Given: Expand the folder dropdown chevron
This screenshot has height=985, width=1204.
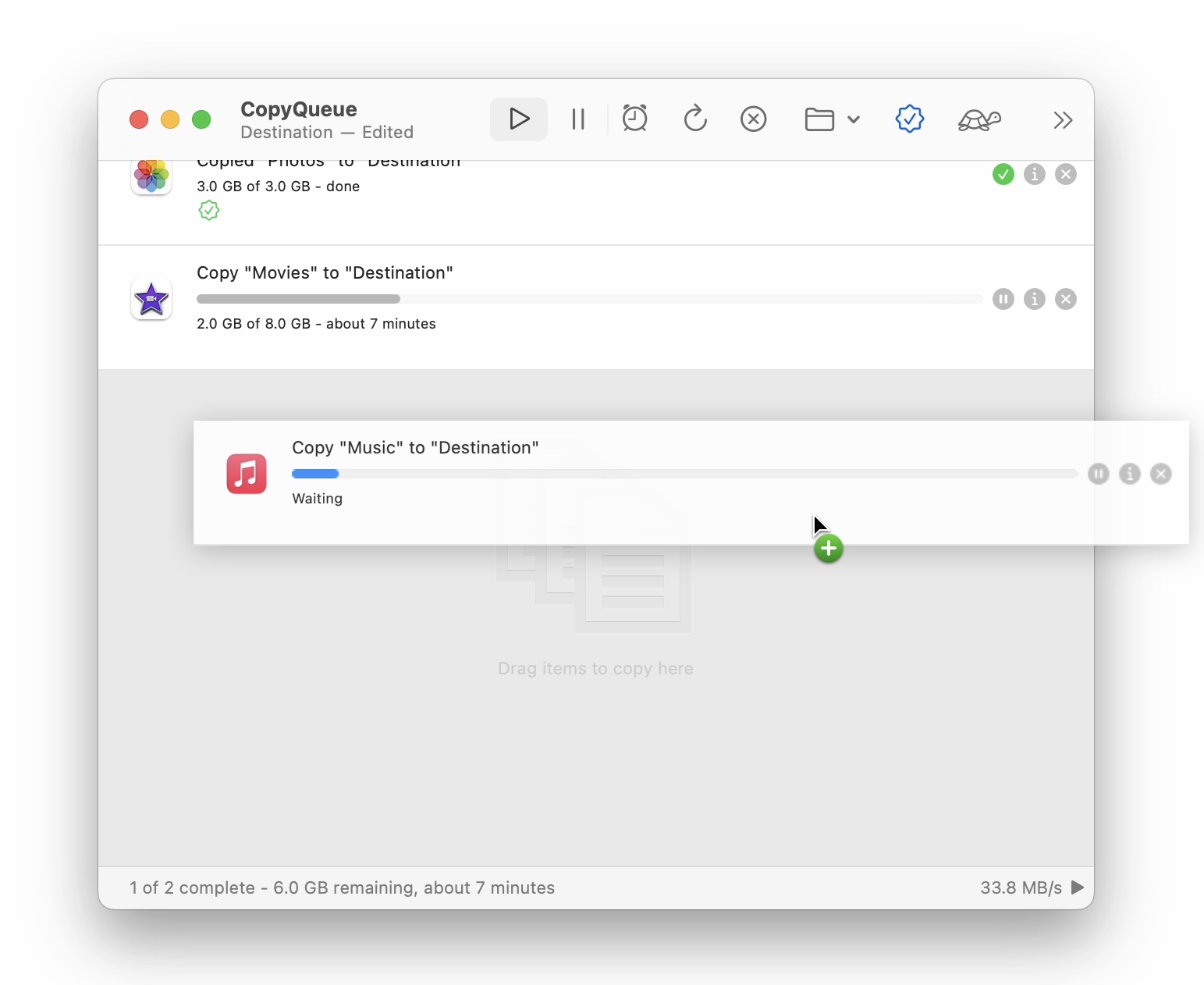Looking at the screenshot, I should click(854, 119).
